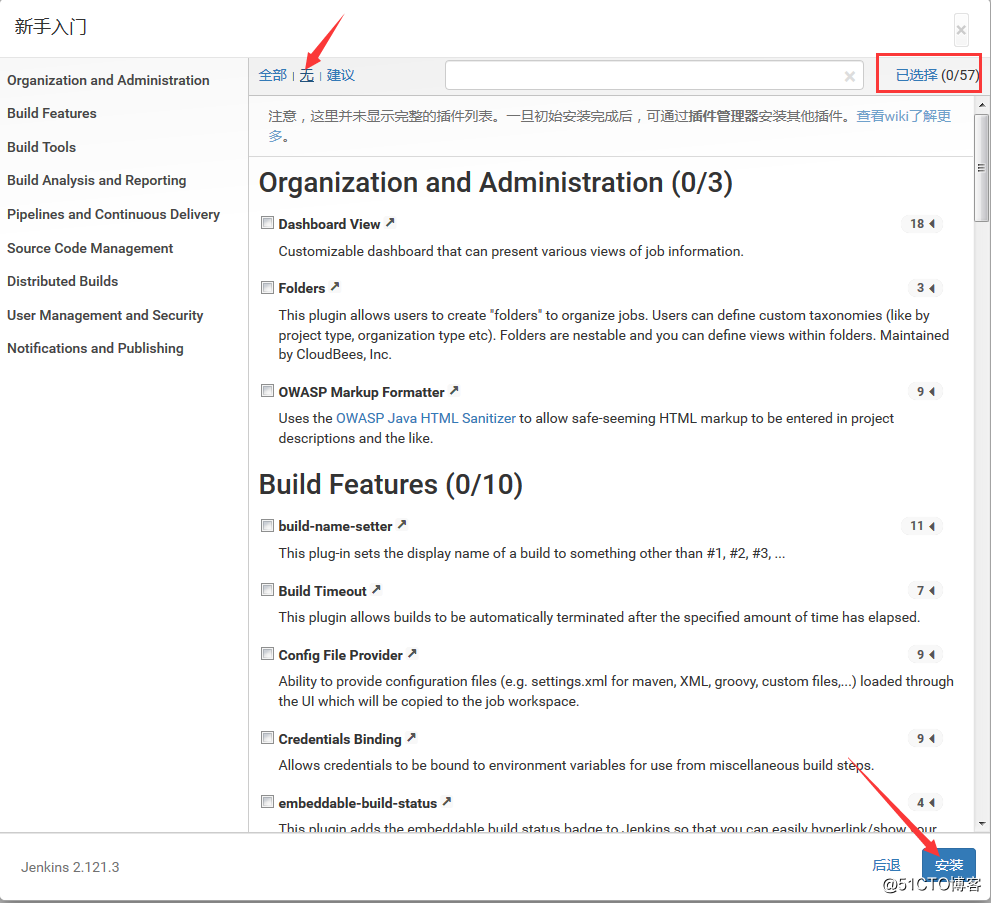Select Build Analysis and Reporting category

97,181
